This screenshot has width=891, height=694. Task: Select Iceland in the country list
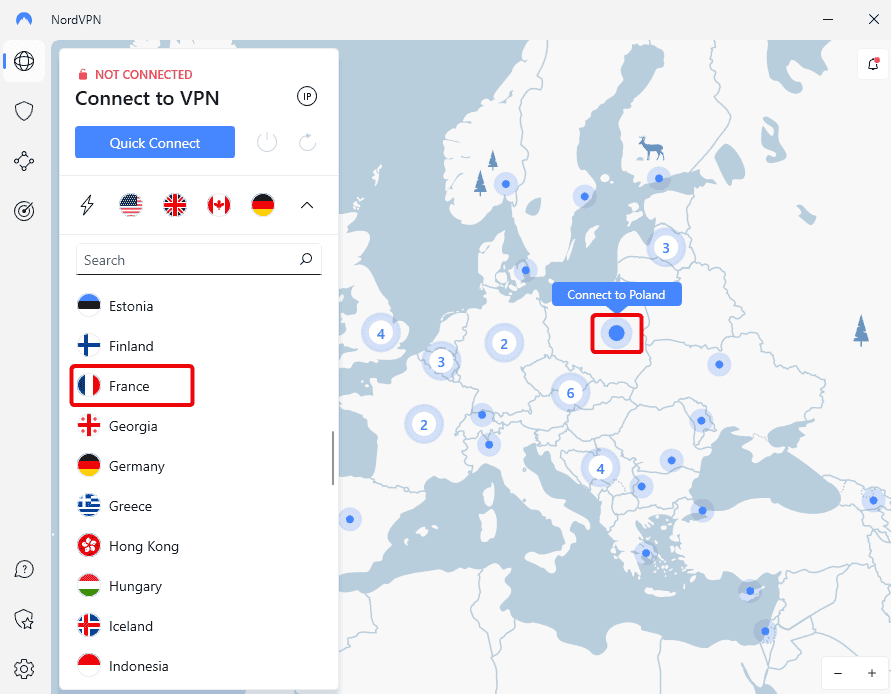198,626
